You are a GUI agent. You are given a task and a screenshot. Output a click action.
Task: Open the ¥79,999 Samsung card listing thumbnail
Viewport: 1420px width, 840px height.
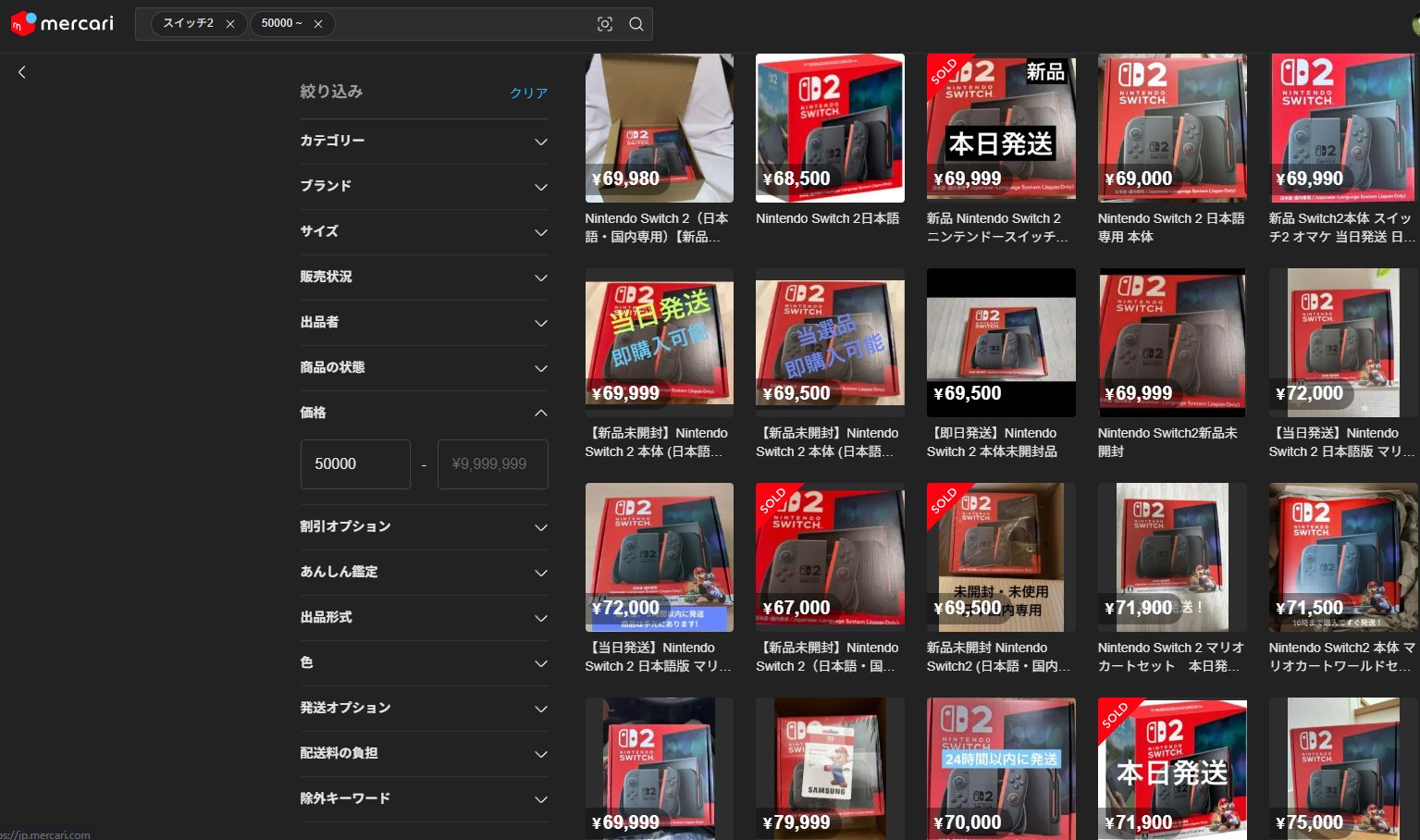[830, 769]
